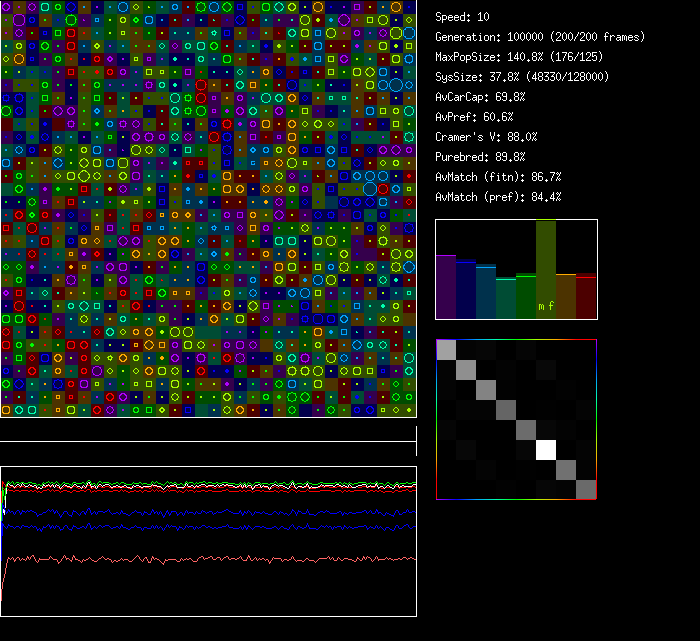Click the red bar ending the histogram
The width and height of the screenshot is (700, 641).
coord(586,297)
